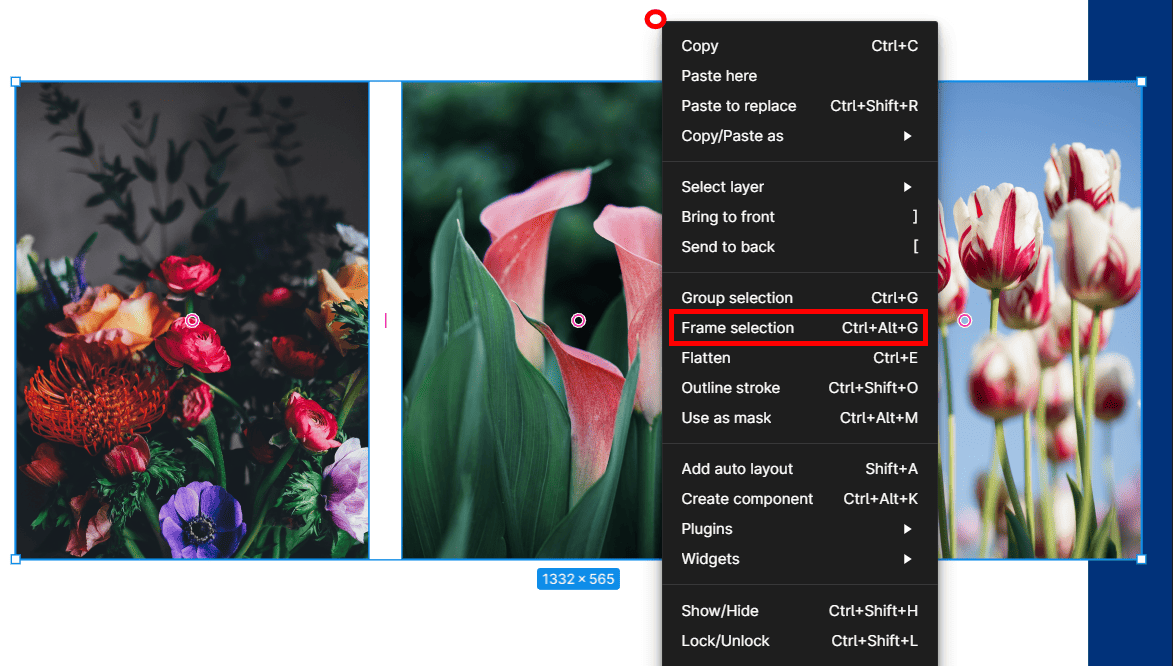This screenshot has width=1173, height=666.
Task: Click the bouquet image center handle
Action: (192, 320)
